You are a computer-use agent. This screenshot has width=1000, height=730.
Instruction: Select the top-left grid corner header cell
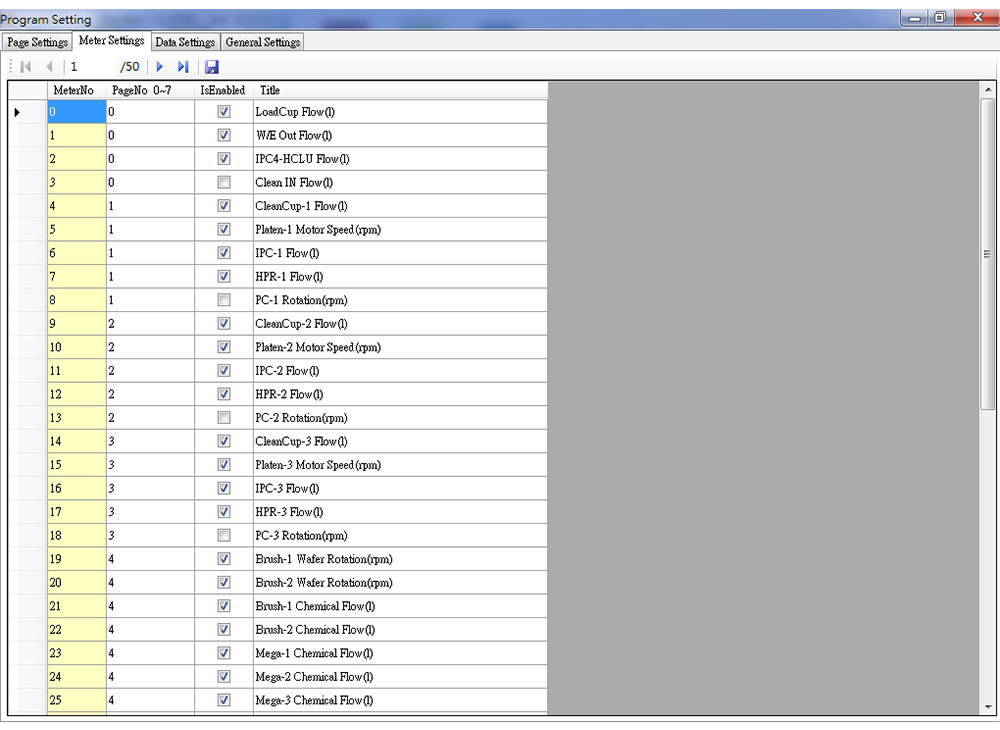pos(28,90)
